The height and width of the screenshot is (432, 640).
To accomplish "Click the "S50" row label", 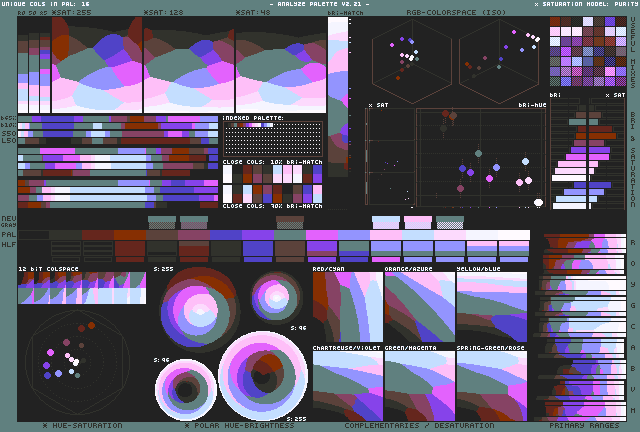I will click(x=9, y=134).
